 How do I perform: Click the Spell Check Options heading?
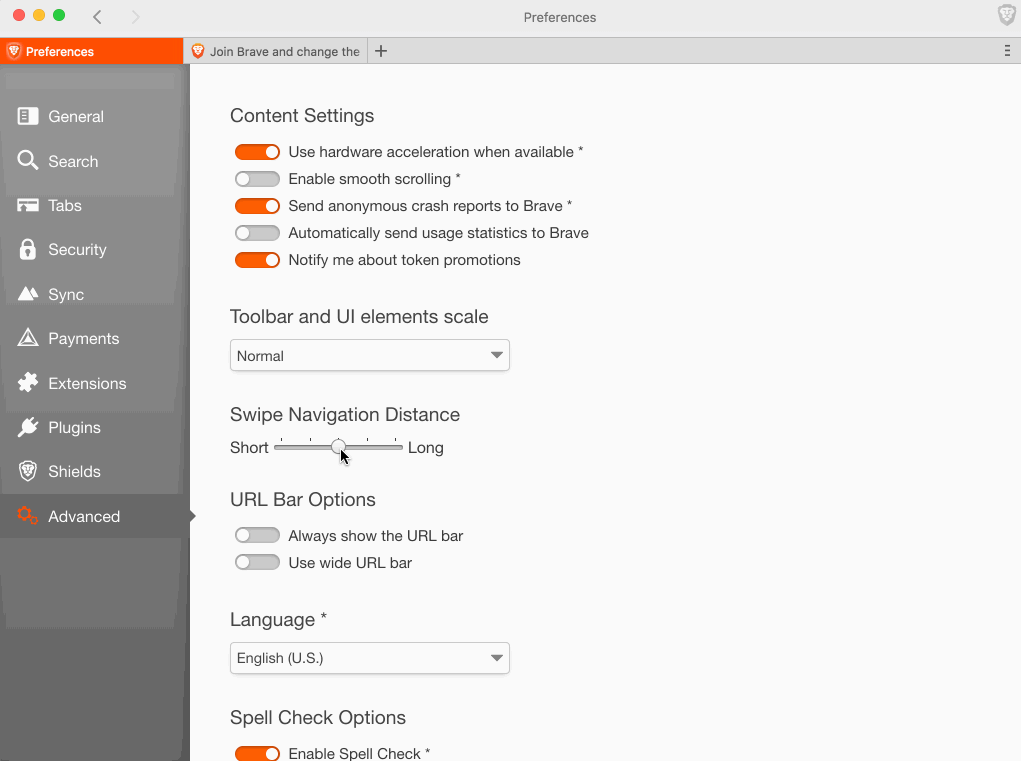318,717
